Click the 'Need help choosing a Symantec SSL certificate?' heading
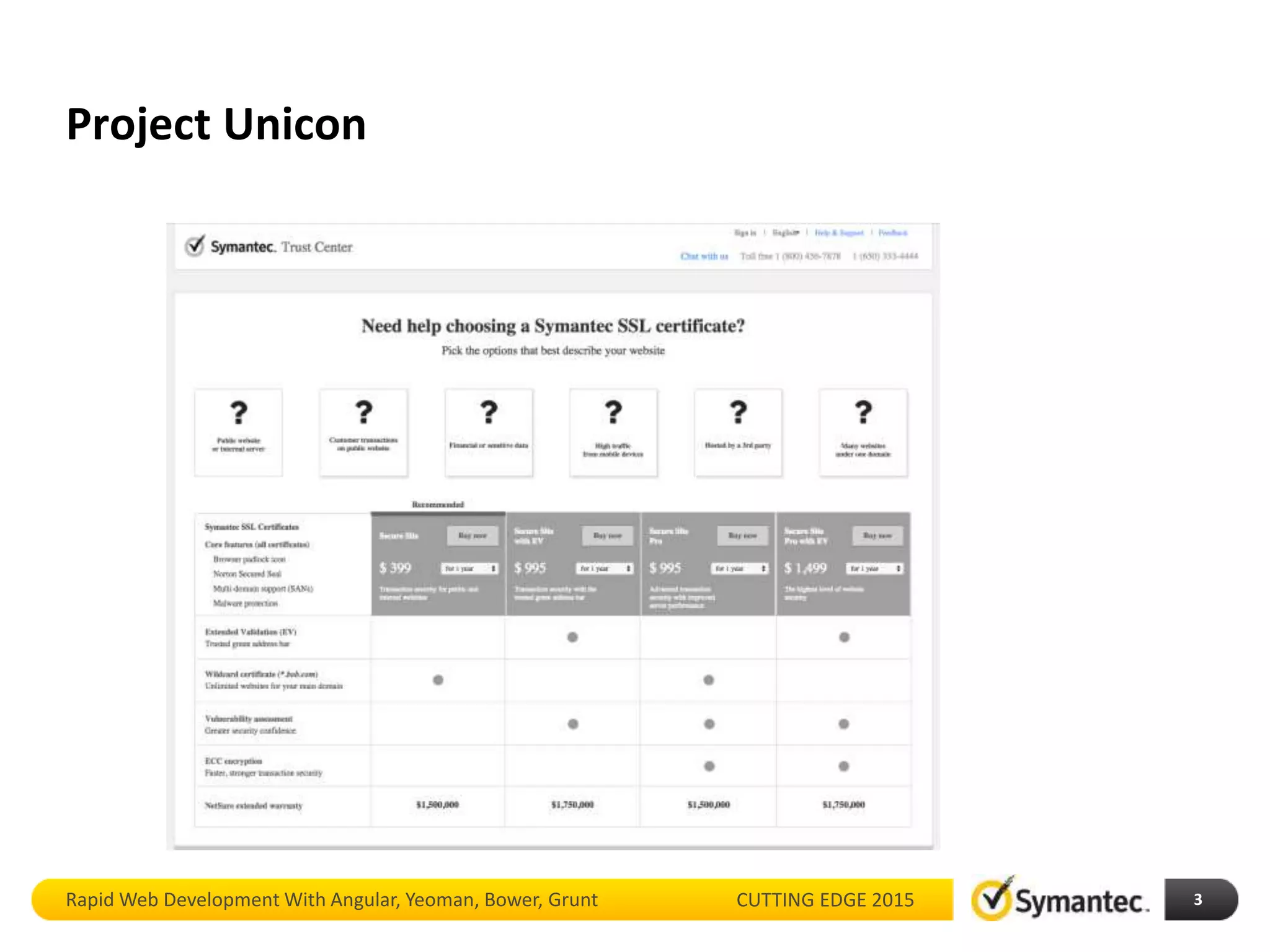The height and width of the screenshot is (952, 1270). tap(553, 325)
